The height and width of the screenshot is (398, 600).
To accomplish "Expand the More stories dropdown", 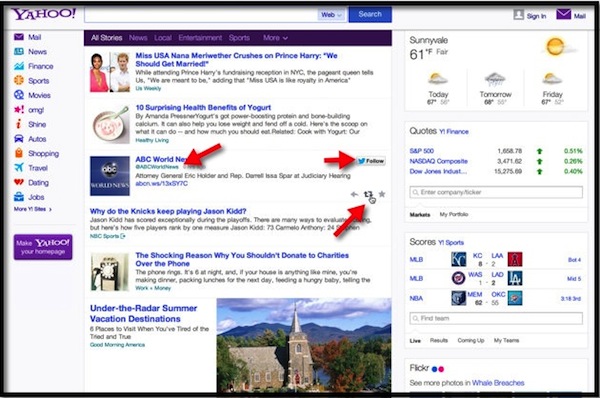I will (x=275, y=38).
